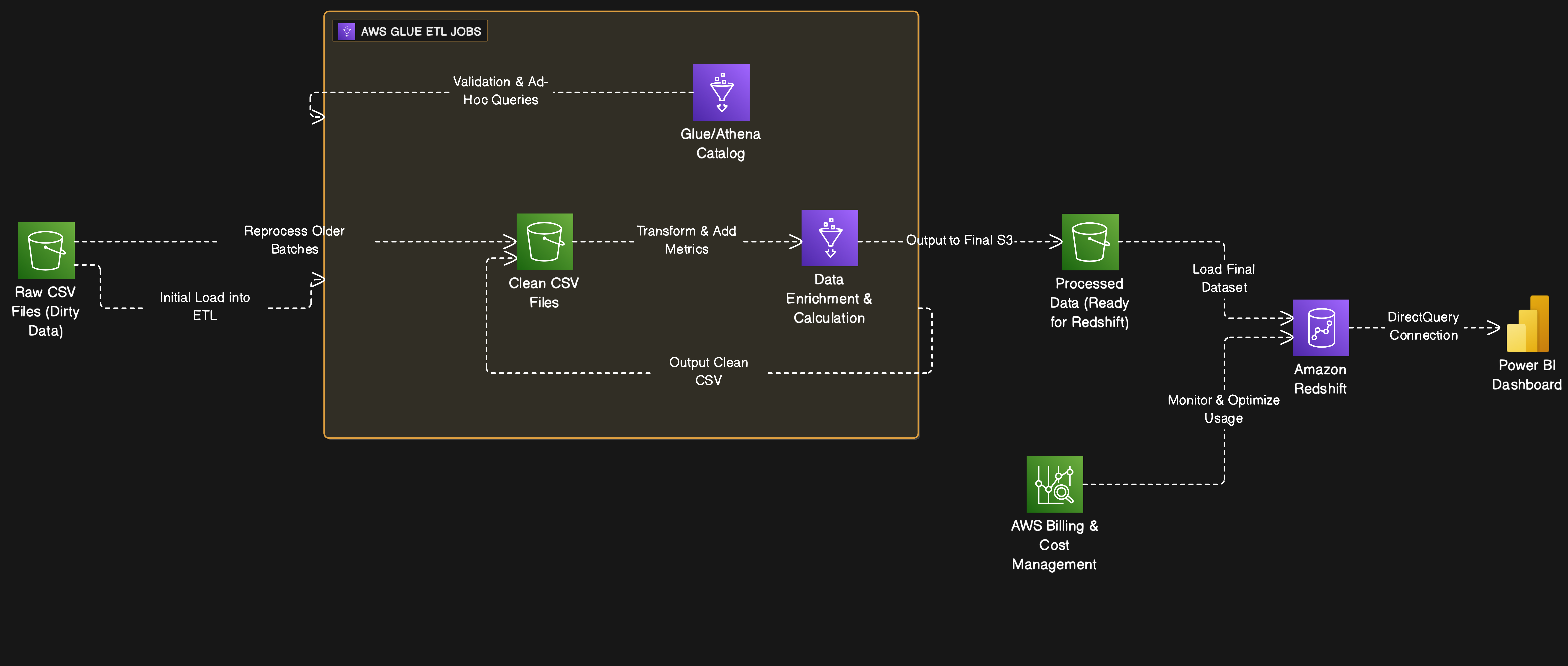Select the AWS GLUE ETL JOBS title label
This screenshot has width=1568, height=666.
click(421, 32)
